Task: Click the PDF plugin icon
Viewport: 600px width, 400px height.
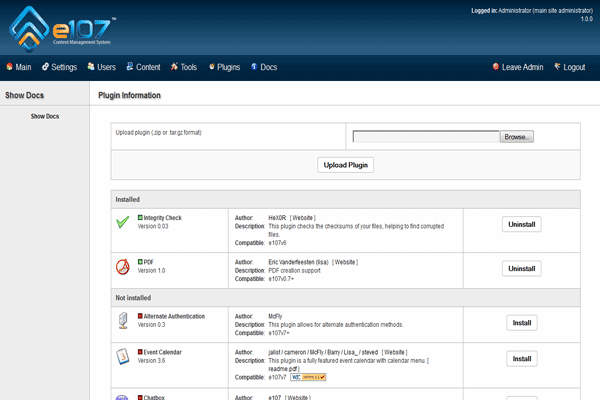Action: click(x=122, y=267)
